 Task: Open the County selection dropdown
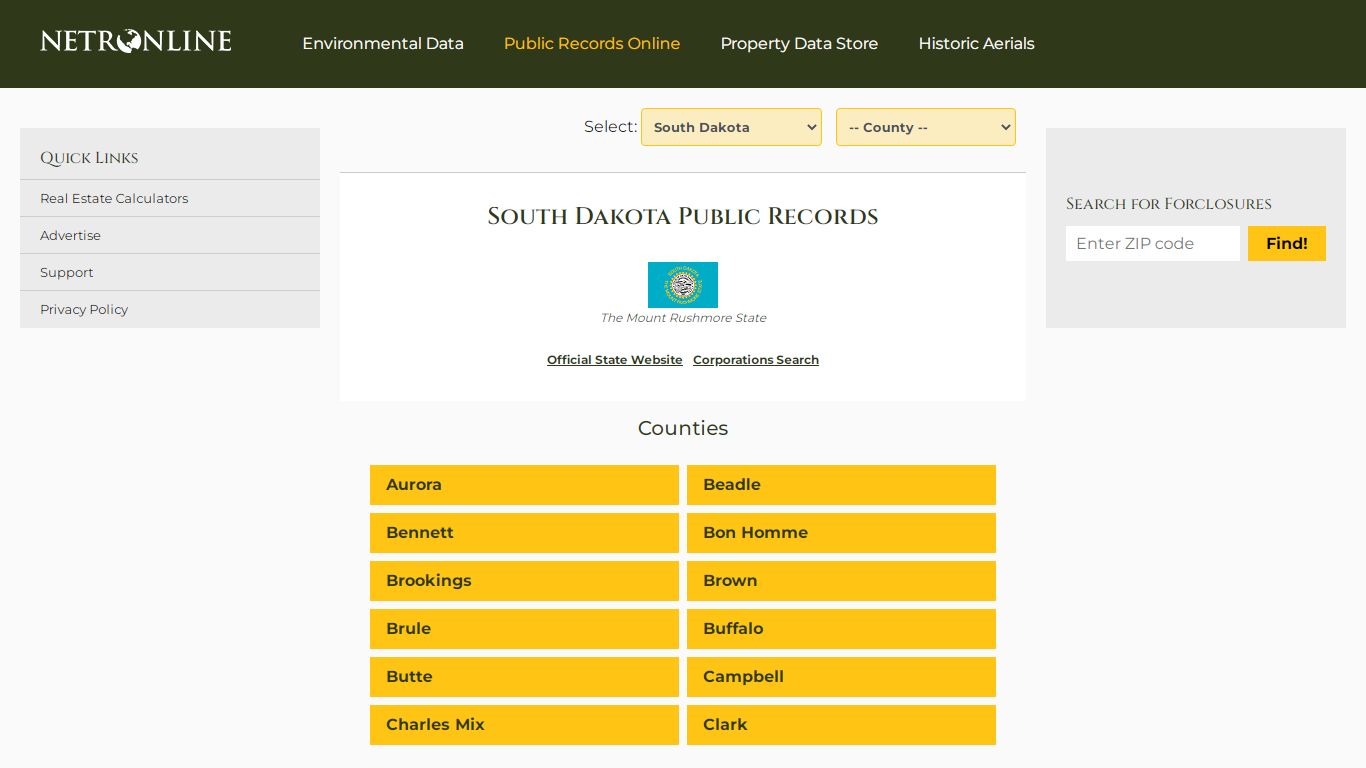coord(926,127)
